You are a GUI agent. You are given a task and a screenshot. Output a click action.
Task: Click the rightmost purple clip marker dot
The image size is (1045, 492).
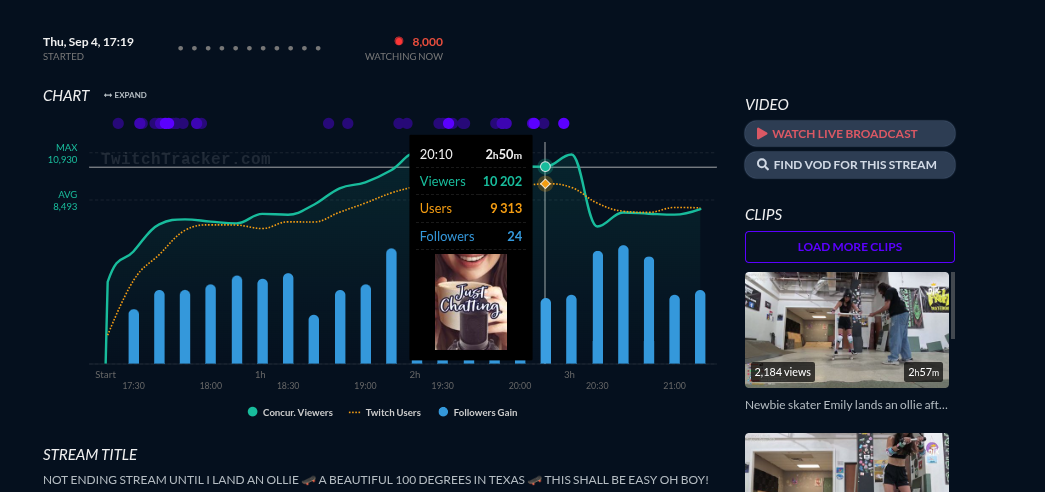pyautogui.click(x=564, y=123)
